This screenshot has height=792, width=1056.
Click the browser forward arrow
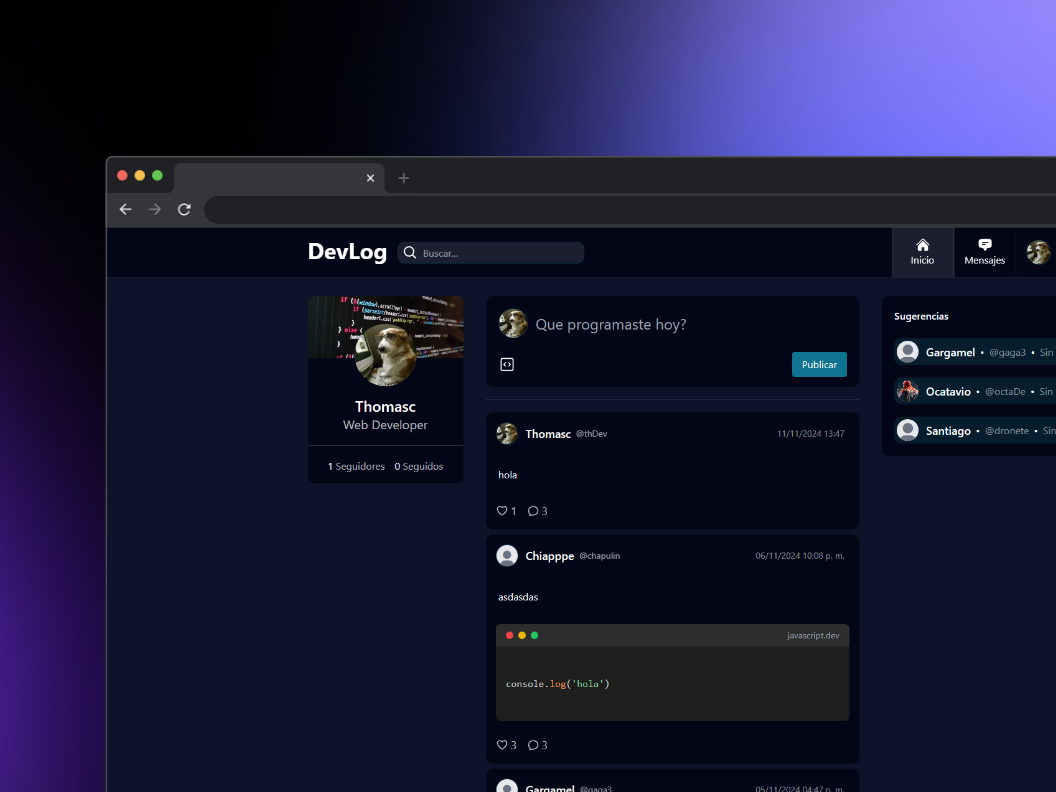(x=155, y=209)
